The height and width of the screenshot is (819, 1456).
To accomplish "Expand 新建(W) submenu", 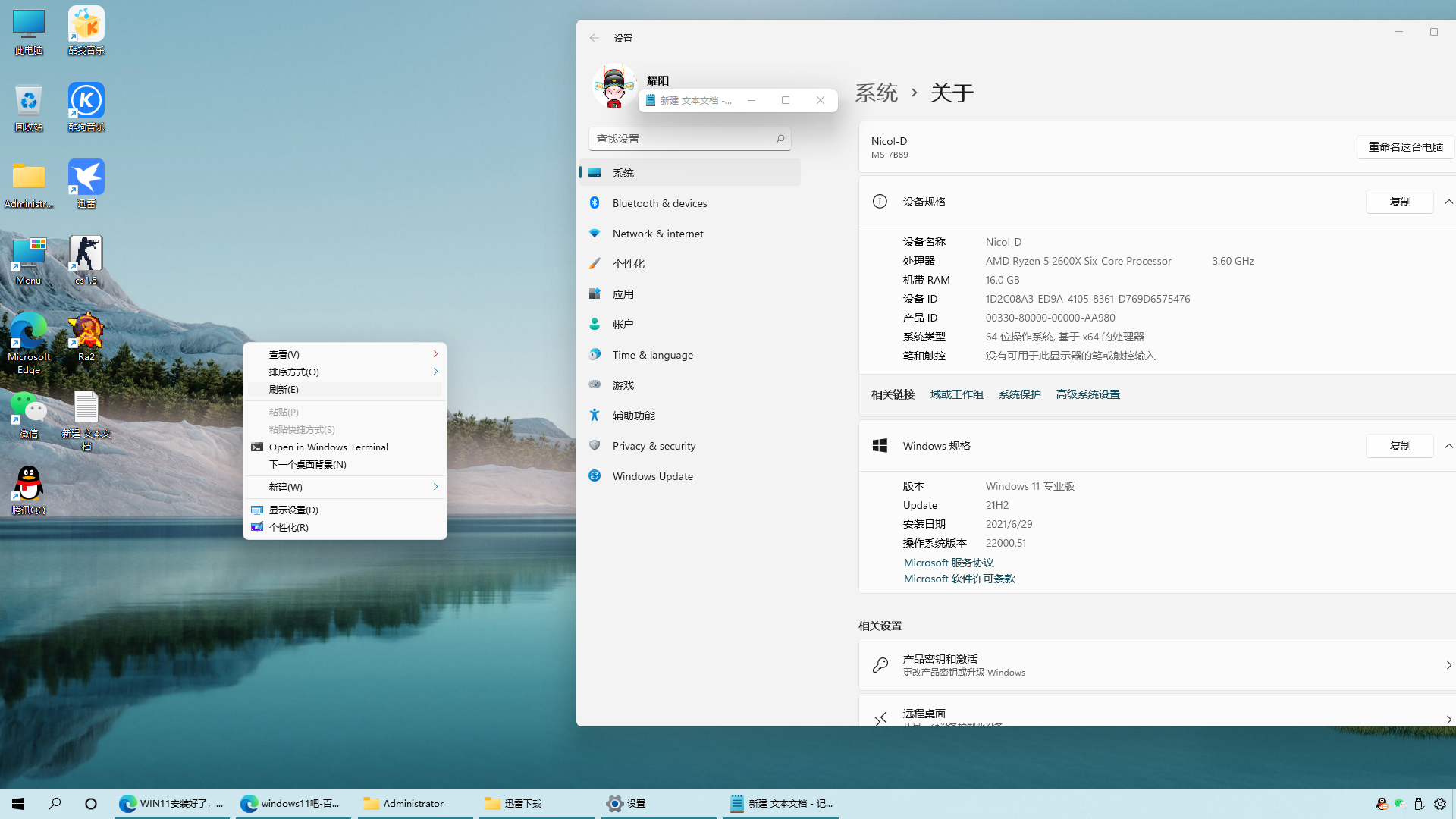I will tap(345, 487).
